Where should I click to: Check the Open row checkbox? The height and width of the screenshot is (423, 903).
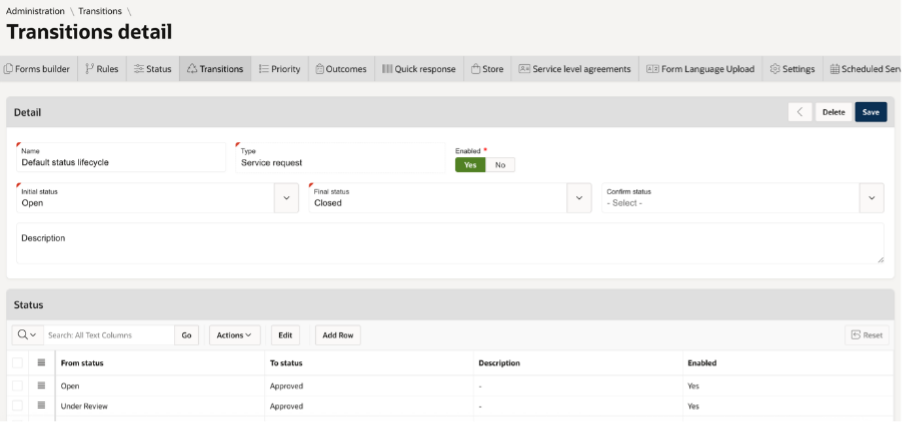pyautogui.click(x=17, y=386)
